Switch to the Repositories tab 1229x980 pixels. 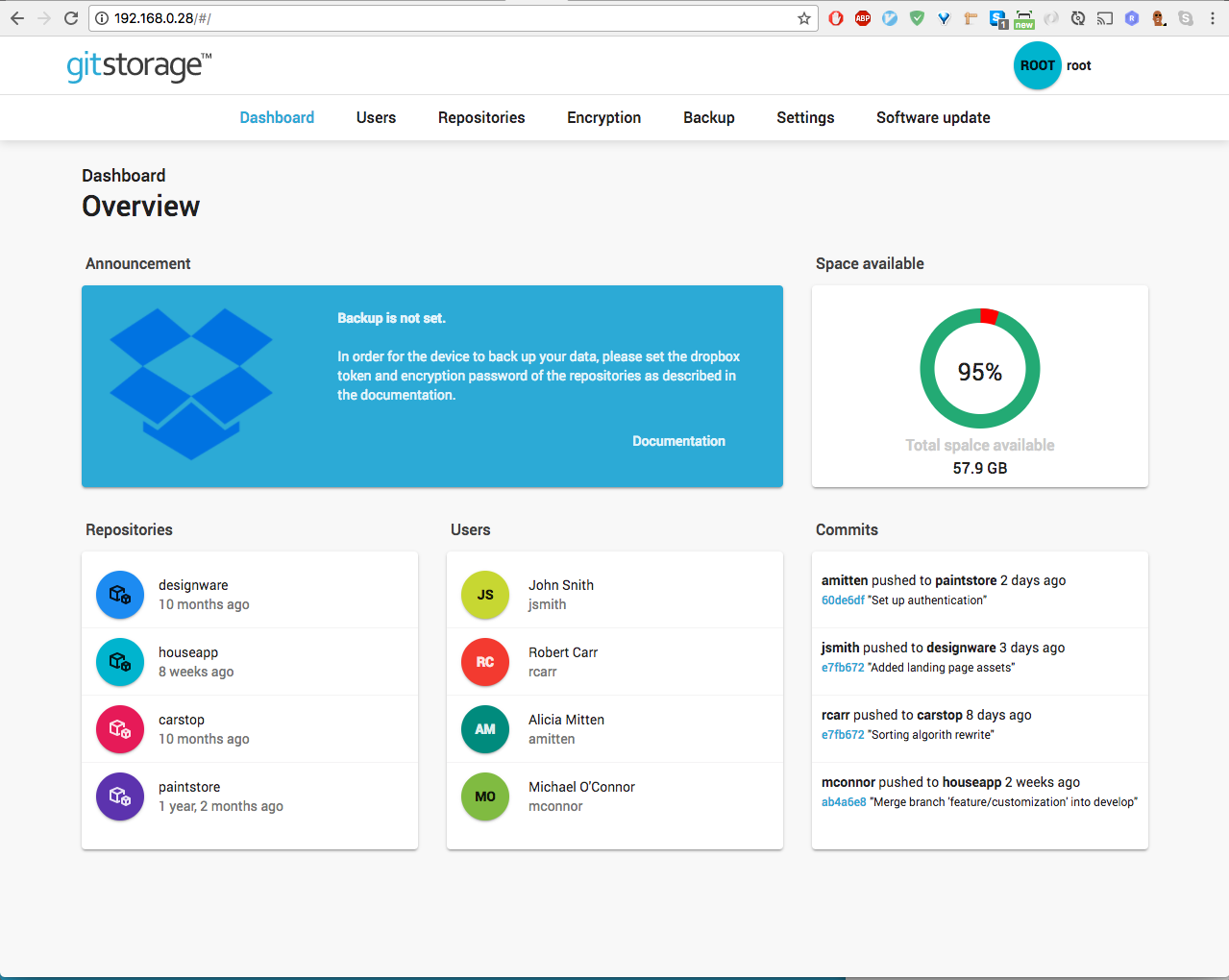(480, 117)
